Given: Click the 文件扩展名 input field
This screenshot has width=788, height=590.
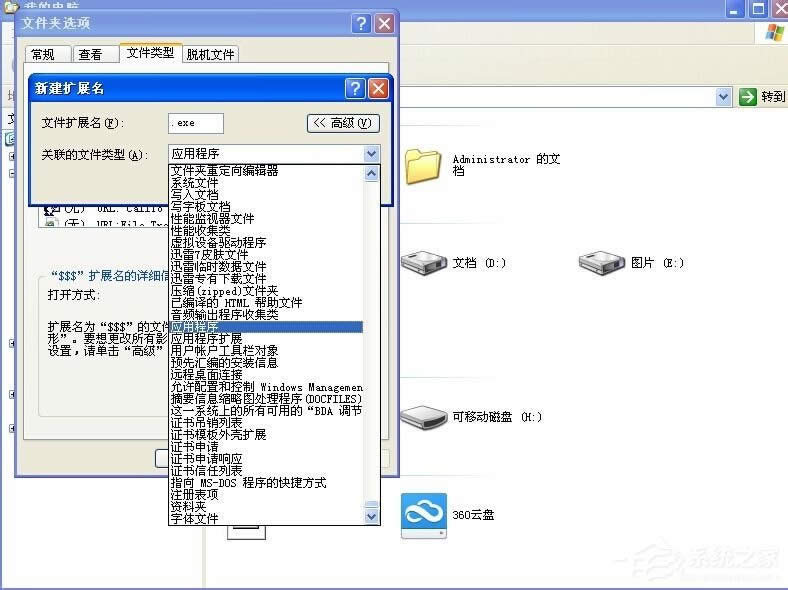Looking at the screenshot, I should point(196,123).
